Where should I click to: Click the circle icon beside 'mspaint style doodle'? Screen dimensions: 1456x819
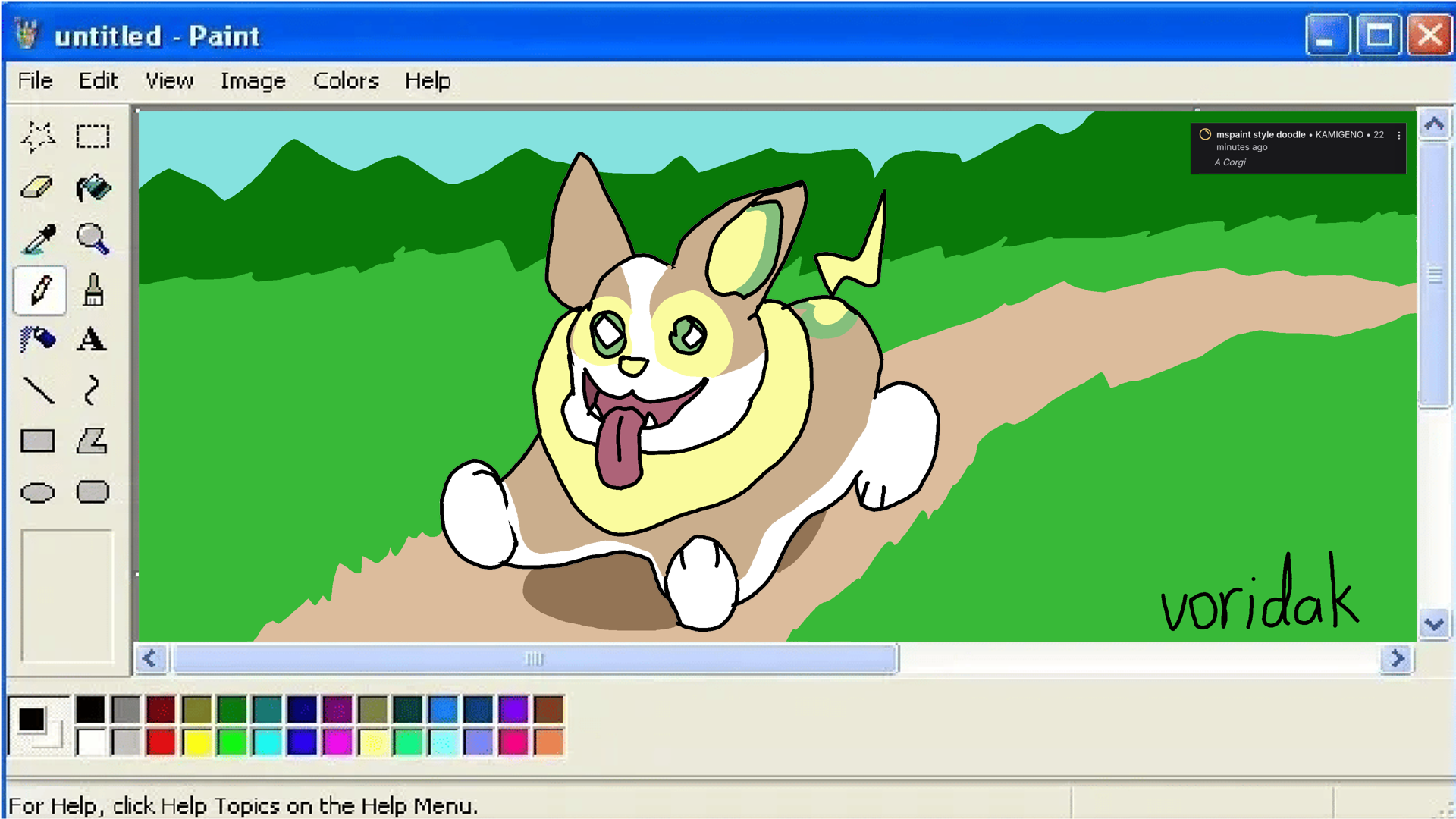pos(1205,134)
